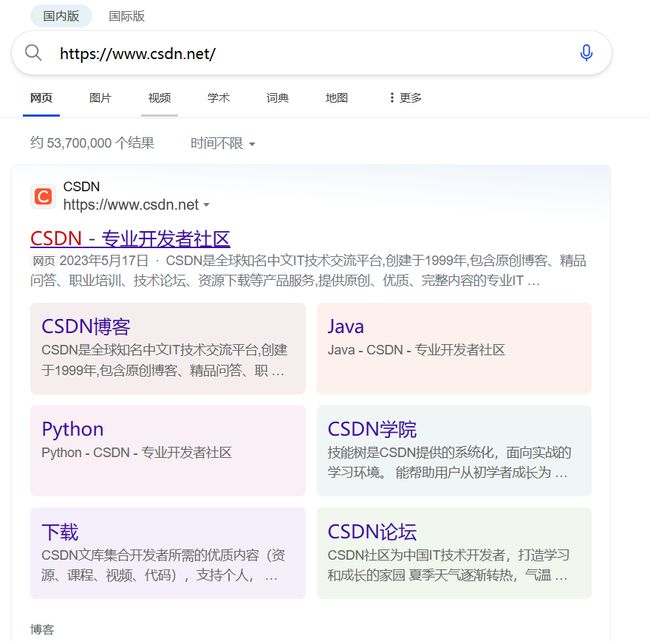Activate the microphone voice search icon
650x641 pixels.
tap(586, 53)
